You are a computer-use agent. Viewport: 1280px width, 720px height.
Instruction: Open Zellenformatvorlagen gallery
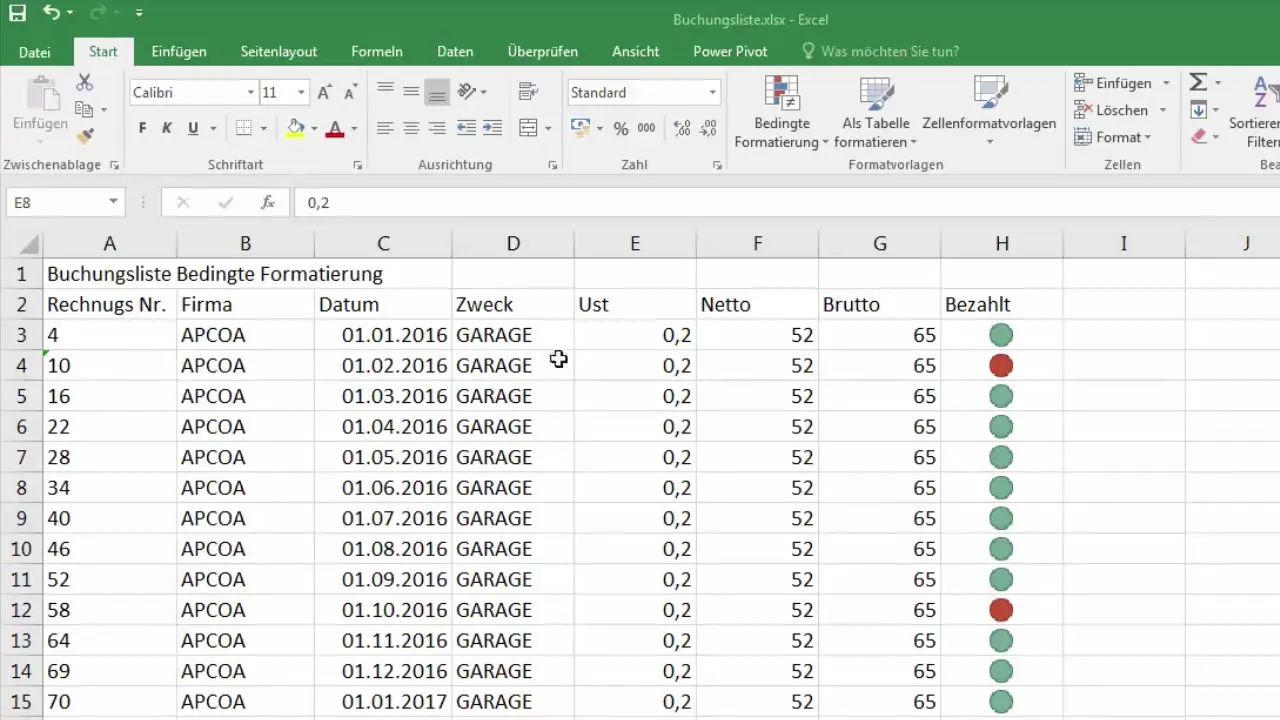click(989, 112)
